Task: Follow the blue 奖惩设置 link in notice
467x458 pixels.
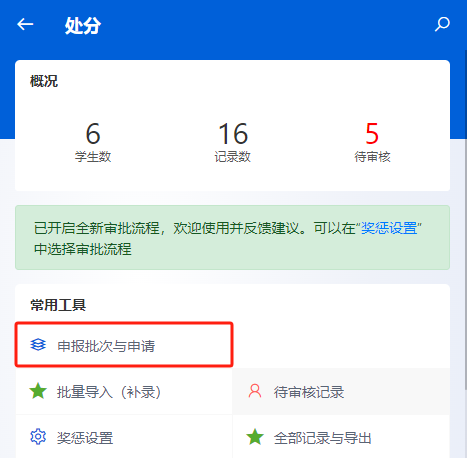Action: (389, 228)
